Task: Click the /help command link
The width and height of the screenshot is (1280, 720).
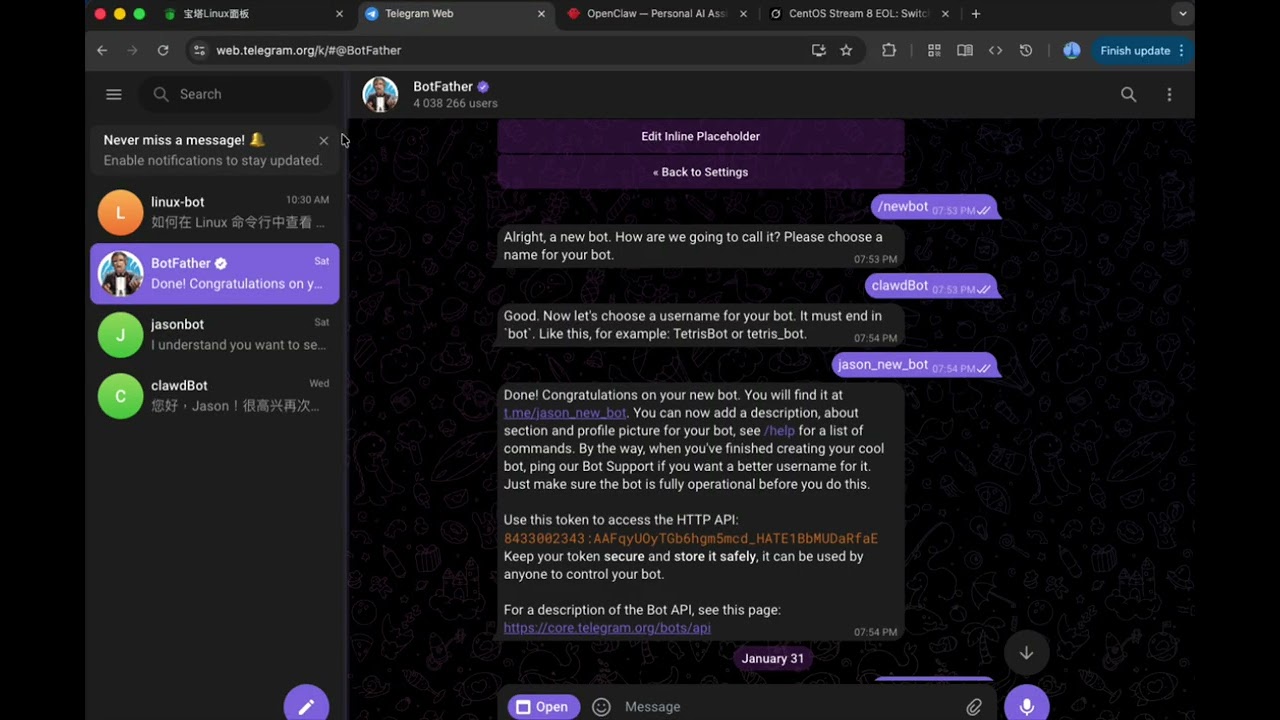Action: click(780, 431)
